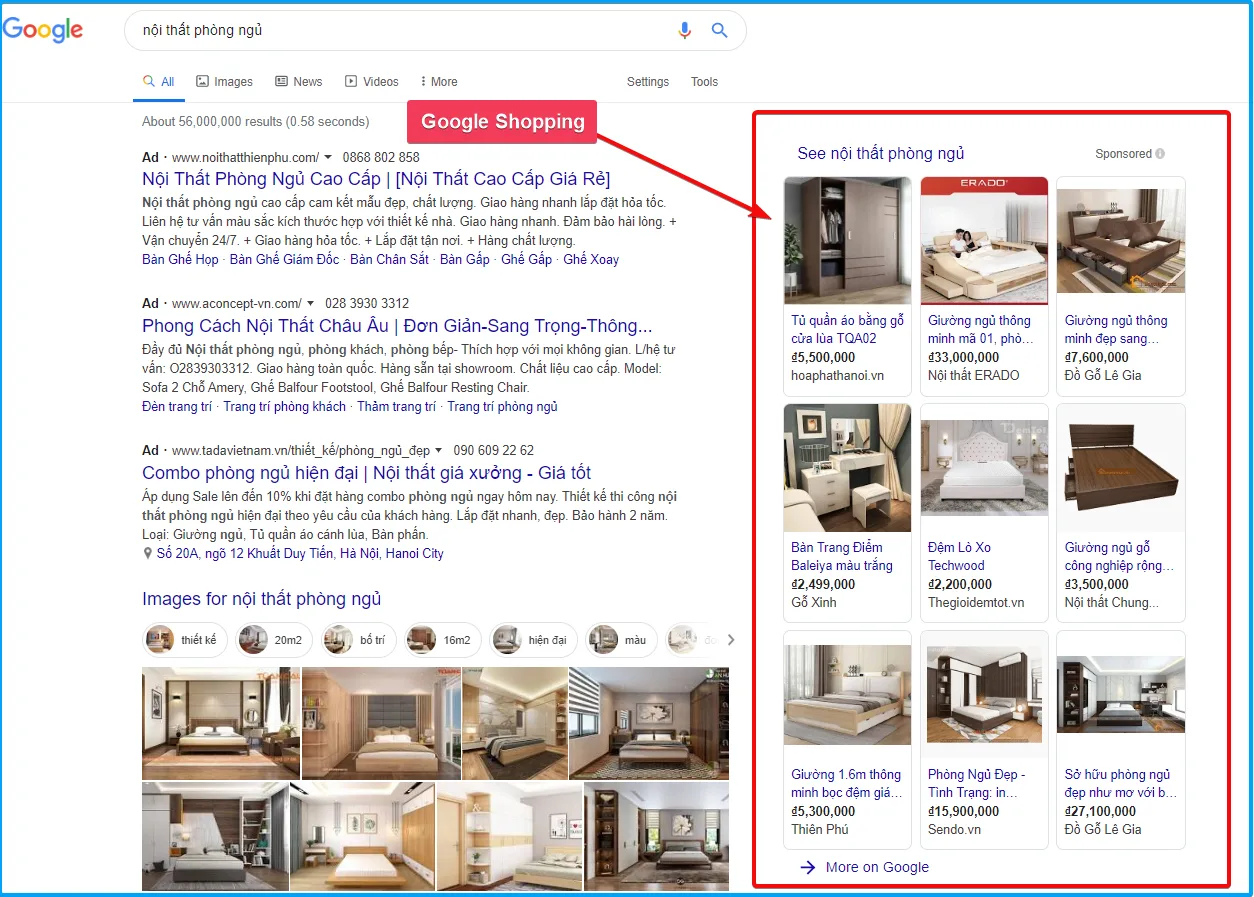
Task: Expand dropdown arrow next to aconcept-vn.com
Action: click(310, 304)
